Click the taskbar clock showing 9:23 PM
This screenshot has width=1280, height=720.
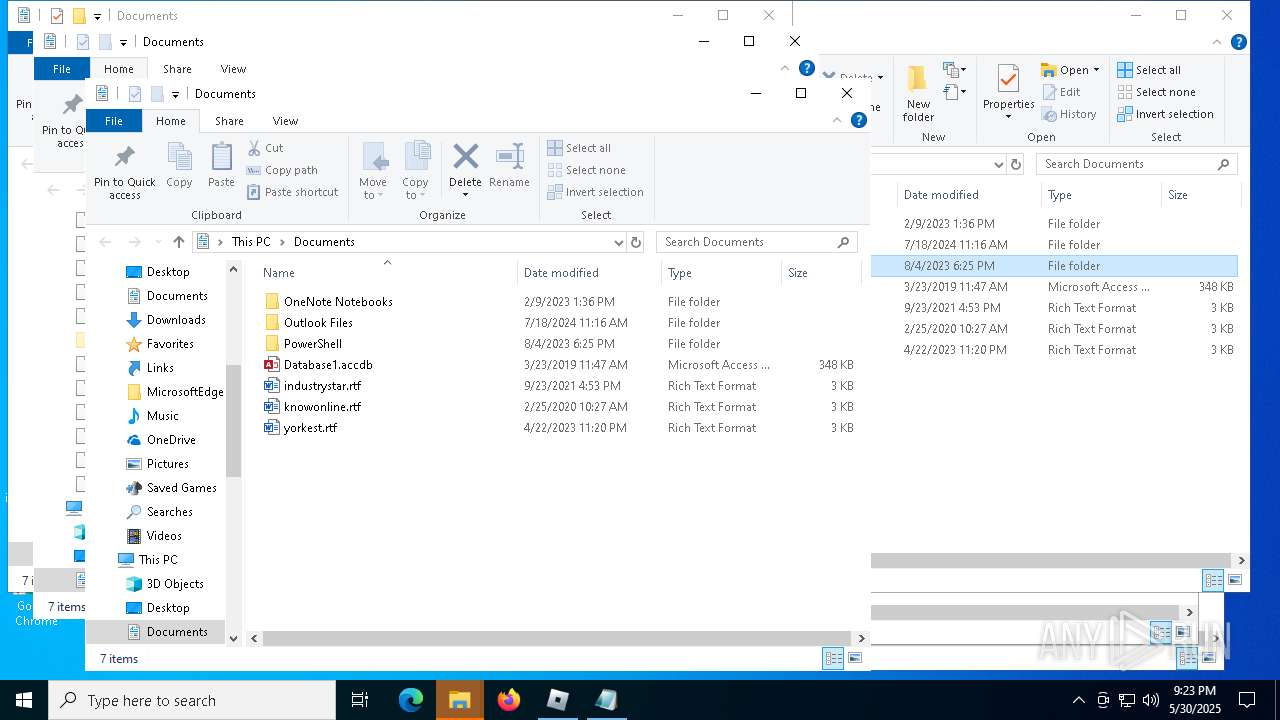tap(1194, 700)
